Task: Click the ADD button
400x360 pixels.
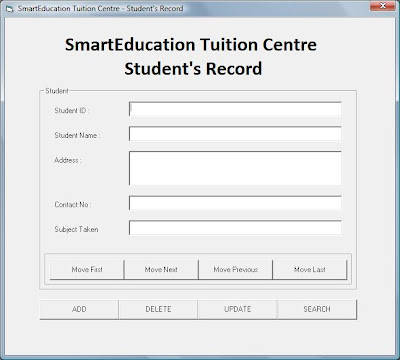Action: (x=79, y=309)
